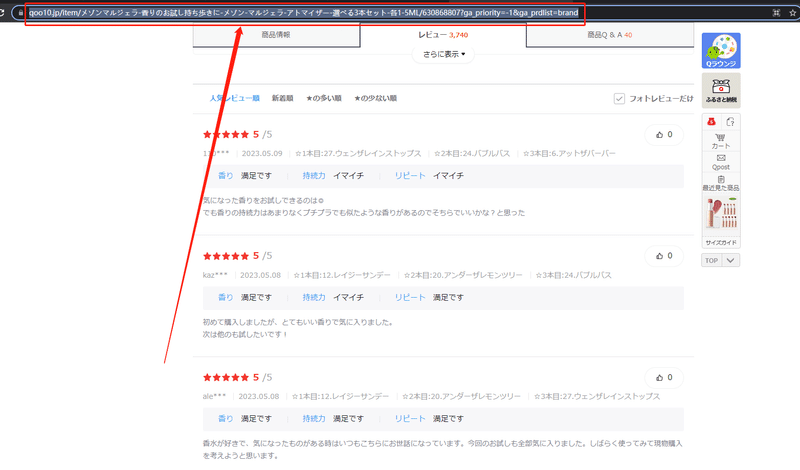Click text 気になった香りをお試しできるのは

click(x=263, y=201)
